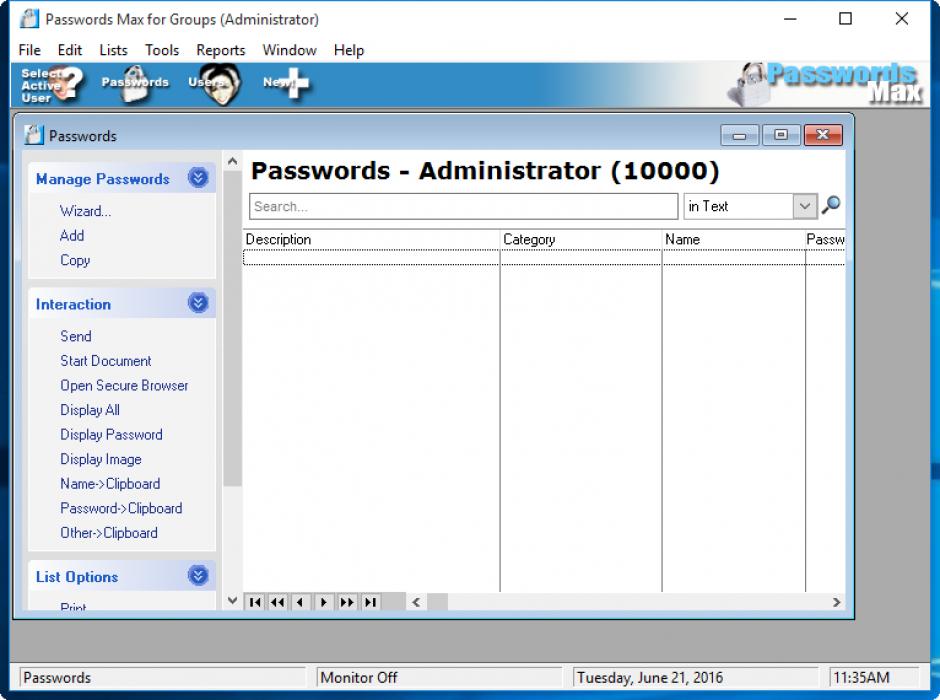Click the New plus toolbar icon
The width and height of the screenshot is (940, 700).
(x=288, y=84)
